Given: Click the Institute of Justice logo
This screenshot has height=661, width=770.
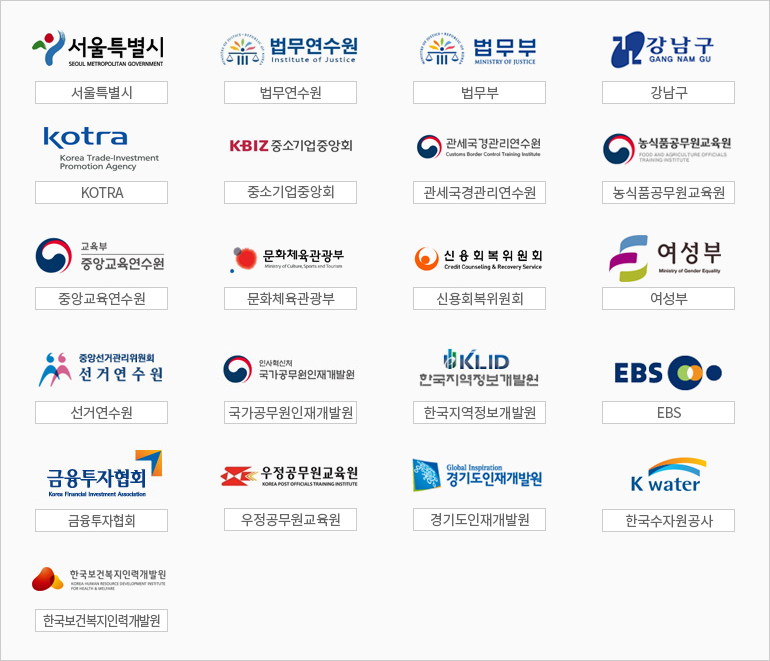Looking at the screenshot, I should [289, 50].
